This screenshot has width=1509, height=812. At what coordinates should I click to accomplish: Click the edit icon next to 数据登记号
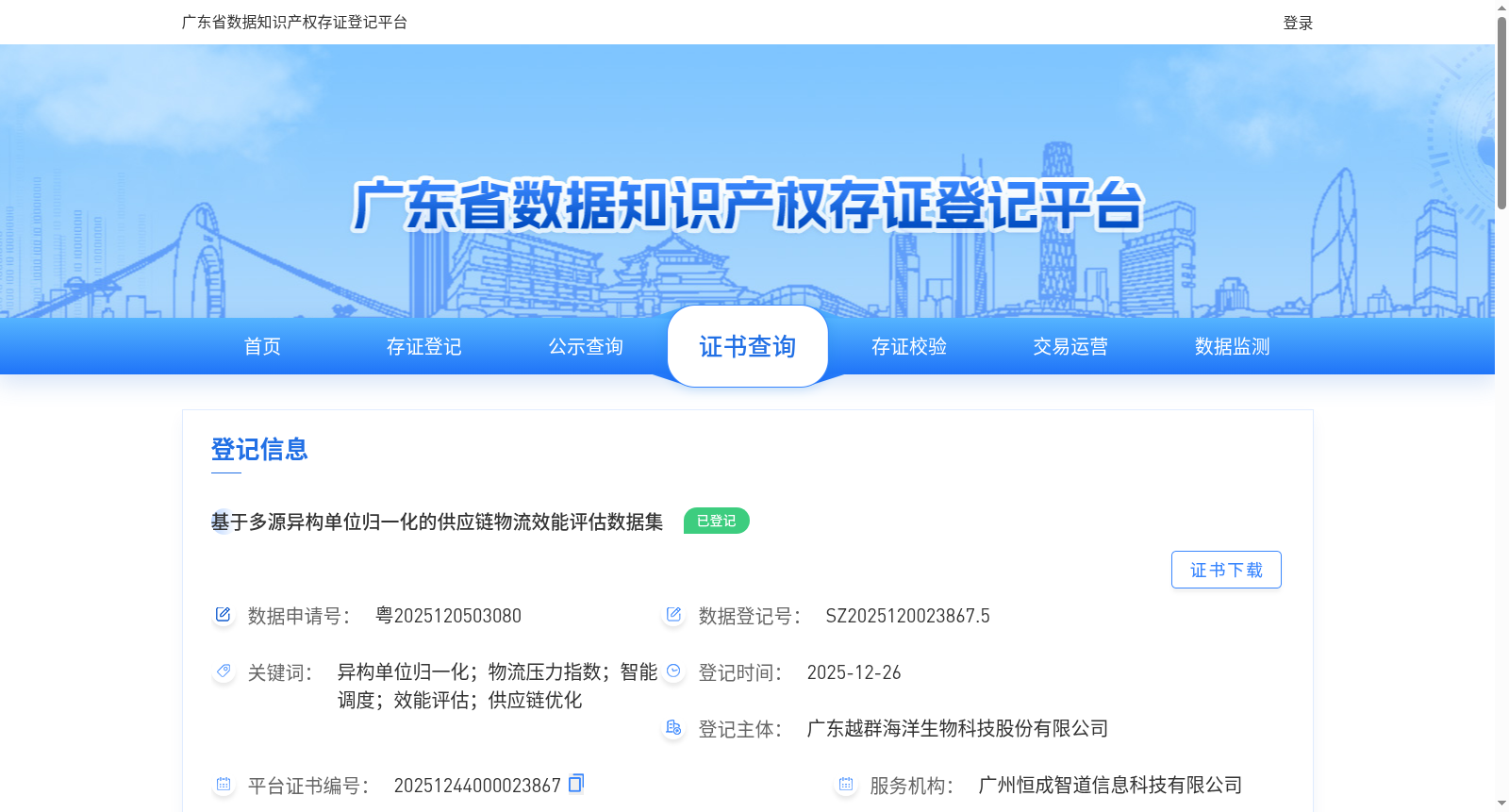click(673, 615)
